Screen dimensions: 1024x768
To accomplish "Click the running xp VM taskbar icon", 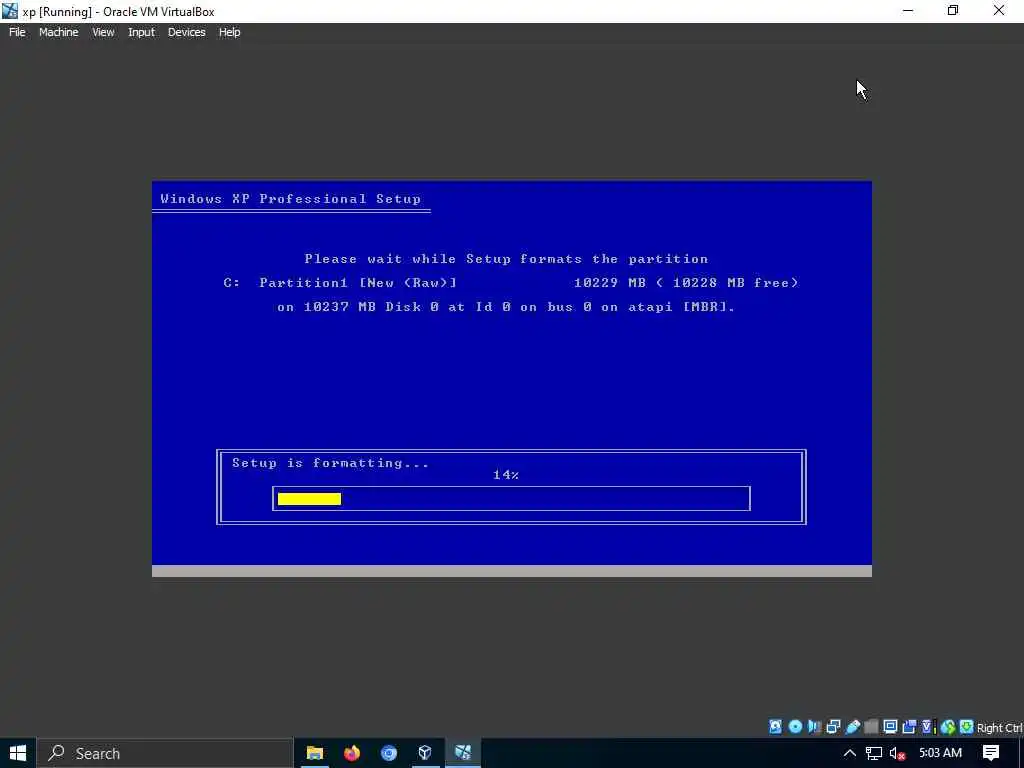I will 463,753.
